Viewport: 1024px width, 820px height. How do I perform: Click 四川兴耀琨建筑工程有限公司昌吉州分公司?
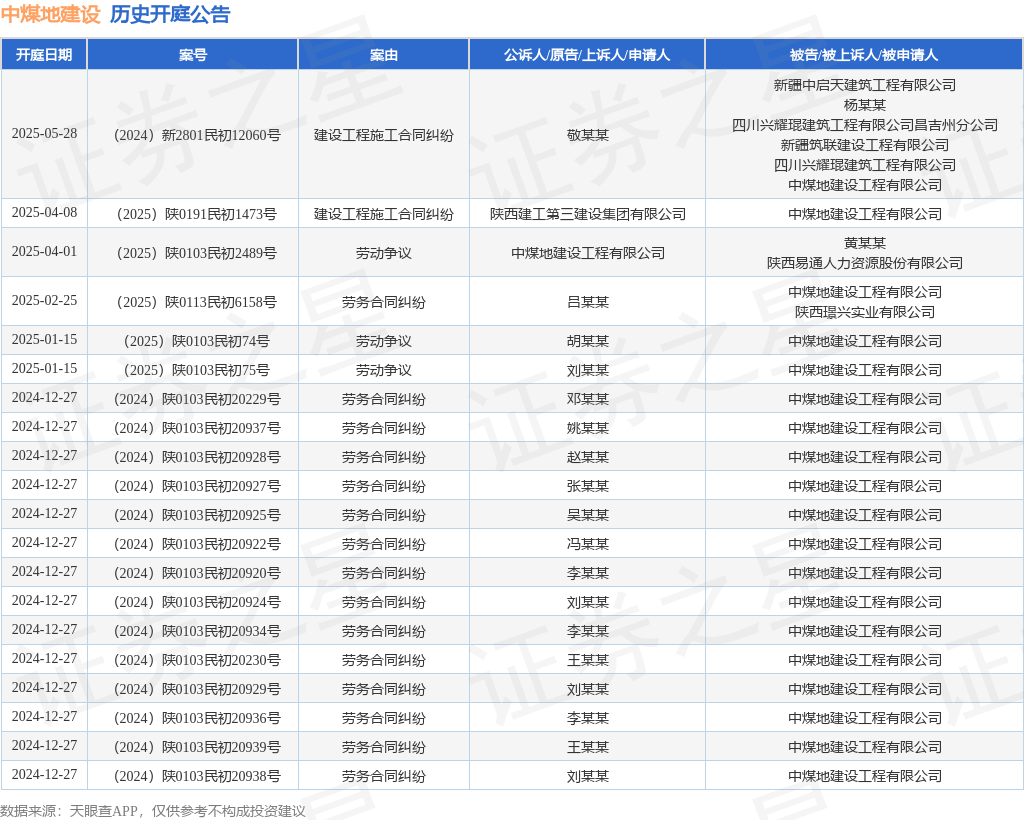pyautogui.click(x=865, y=125)
